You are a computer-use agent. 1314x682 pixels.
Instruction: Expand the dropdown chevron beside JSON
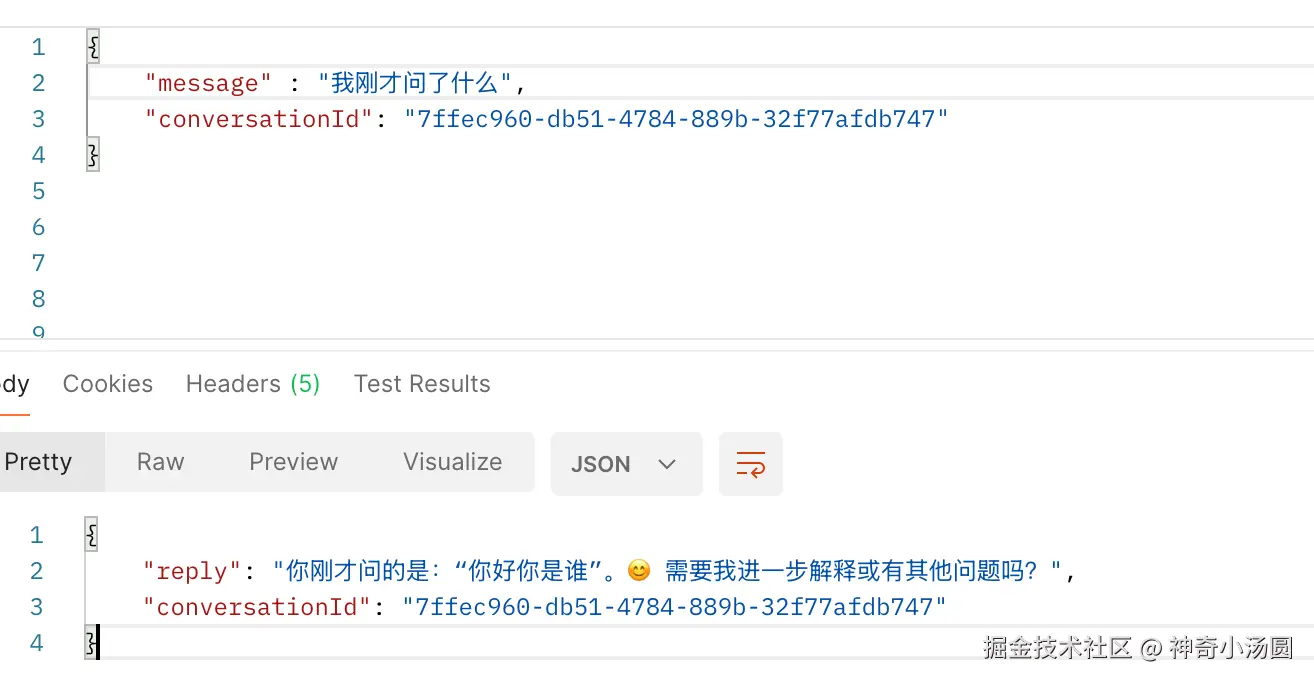[667, 464]
